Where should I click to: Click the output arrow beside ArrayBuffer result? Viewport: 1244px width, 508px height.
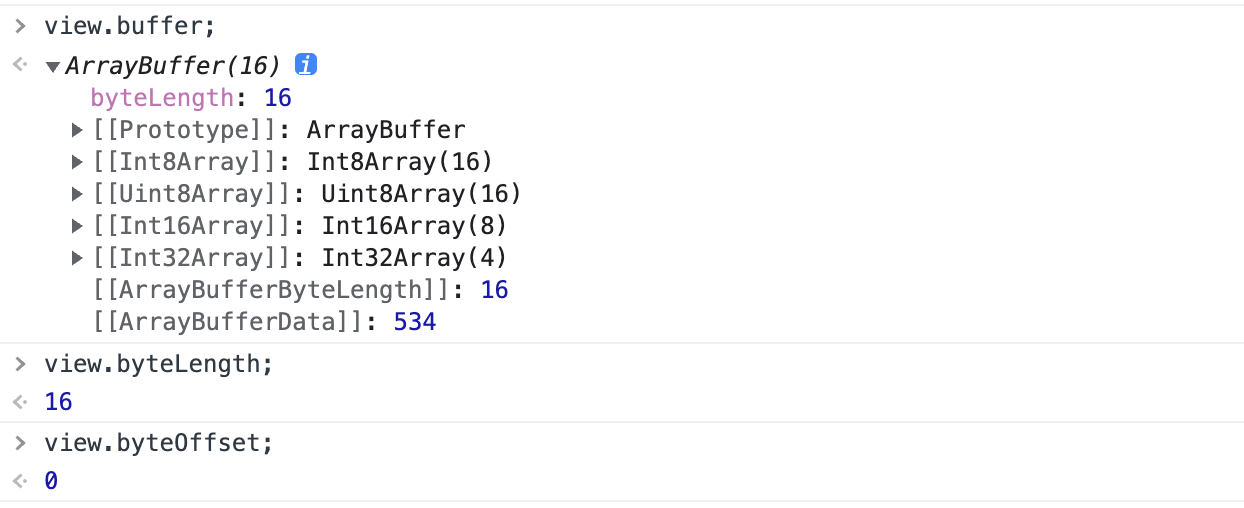(20, 66)
